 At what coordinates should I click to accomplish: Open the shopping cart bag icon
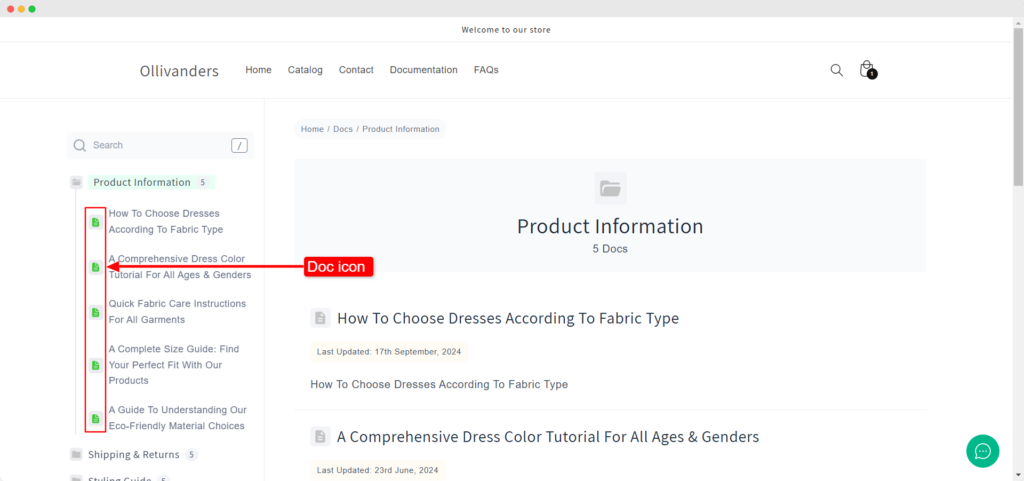[867, 69]
